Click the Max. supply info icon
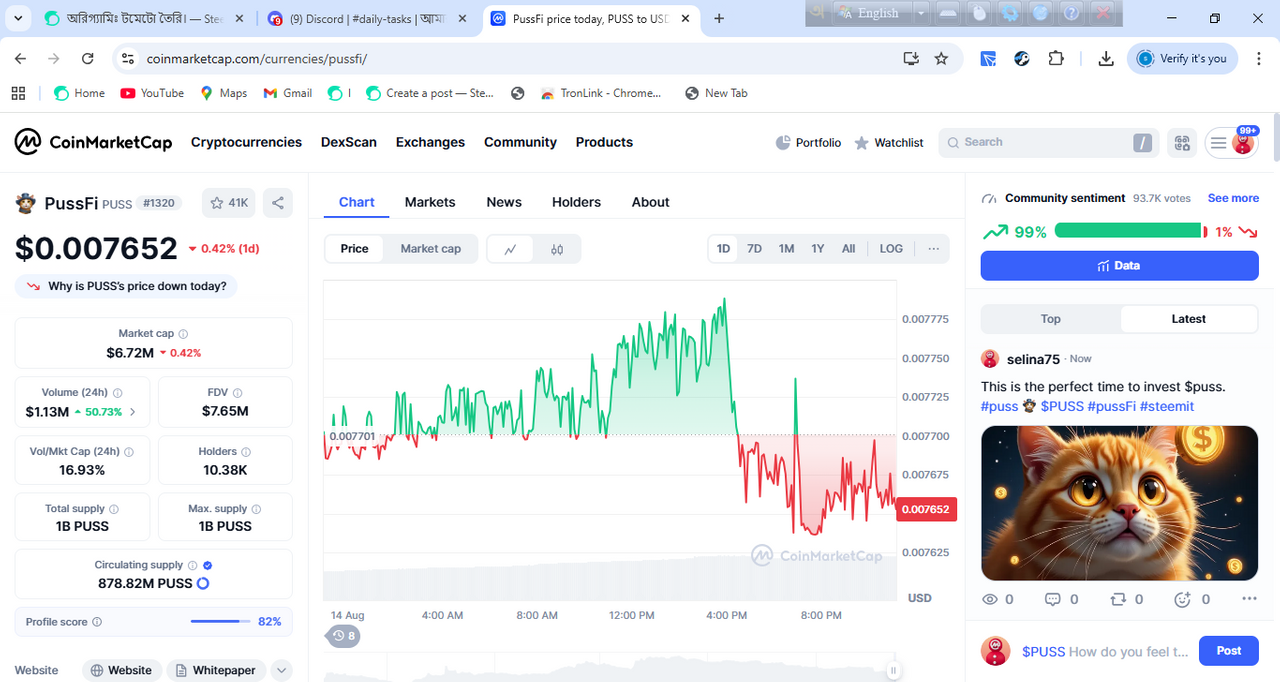The image size is (1280, 682). [257, 509]
